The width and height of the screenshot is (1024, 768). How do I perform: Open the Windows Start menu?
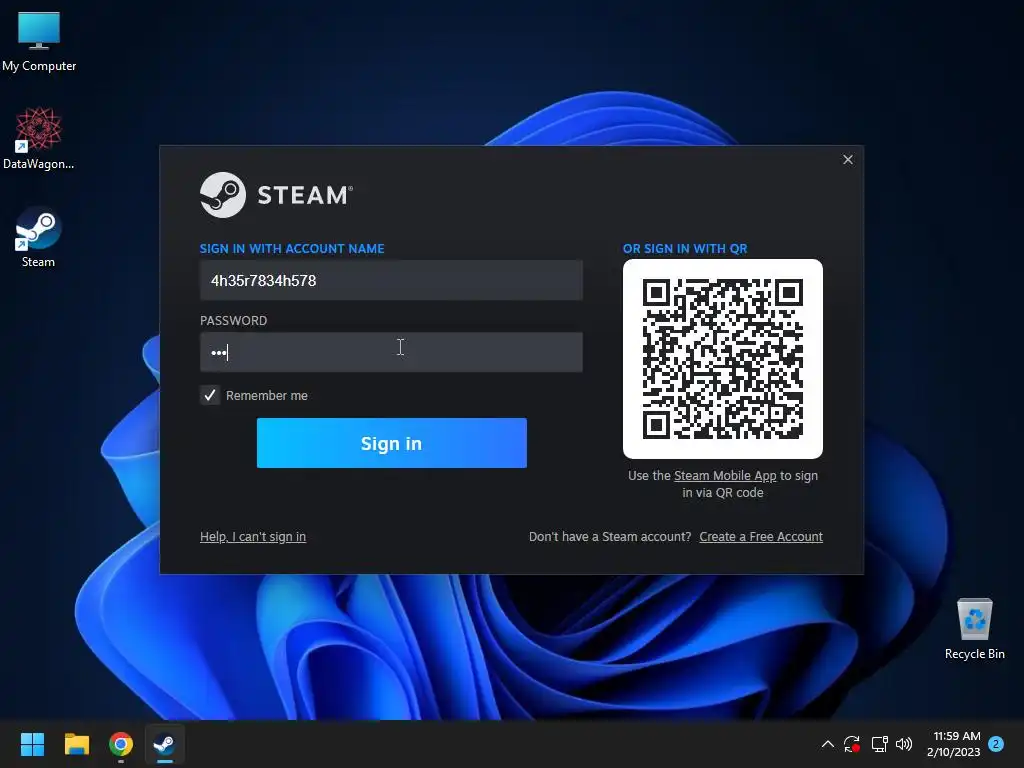coord(32,744)
